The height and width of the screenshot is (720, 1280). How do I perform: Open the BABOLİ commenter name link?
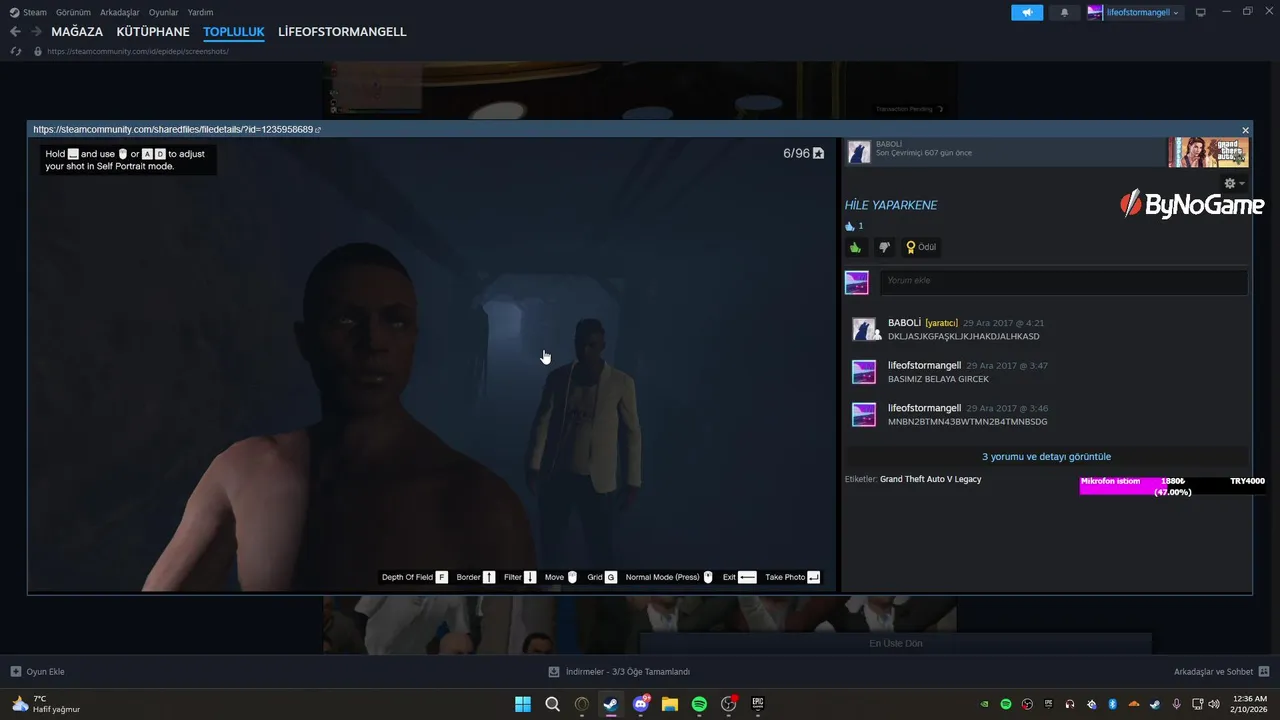(x=904, y=323)
